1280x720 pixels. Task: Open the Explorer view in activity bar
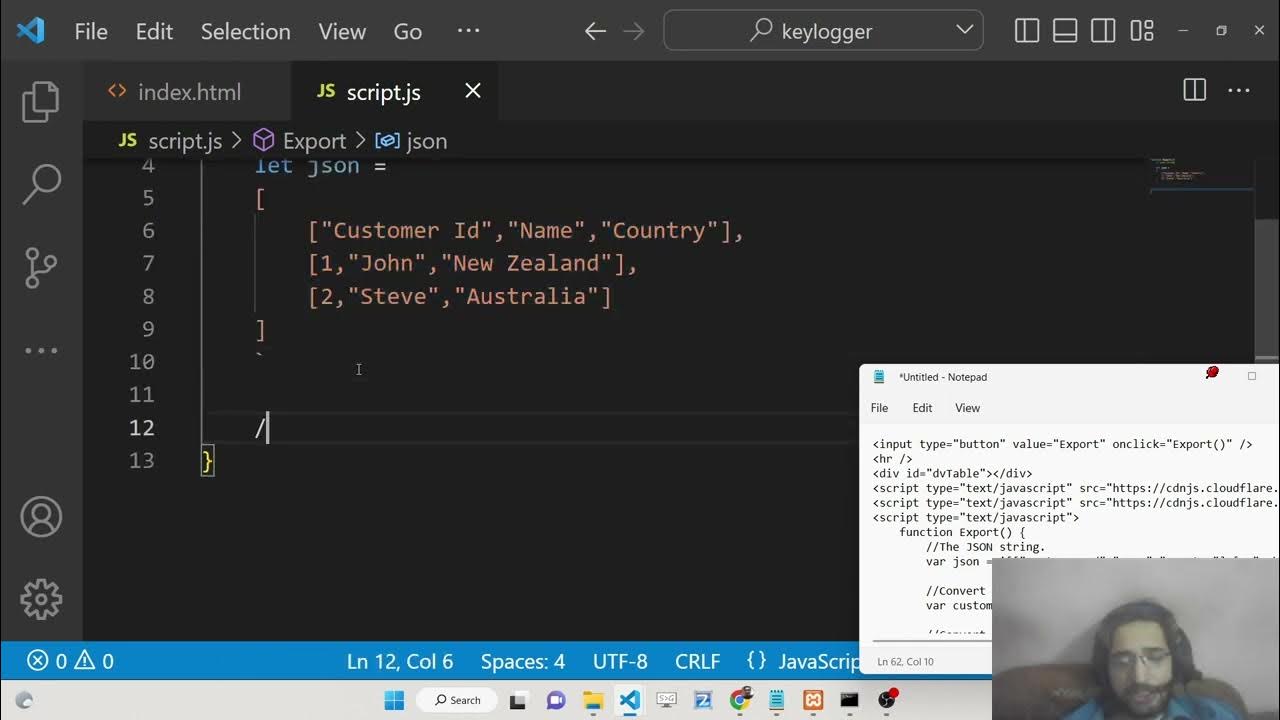41,102
